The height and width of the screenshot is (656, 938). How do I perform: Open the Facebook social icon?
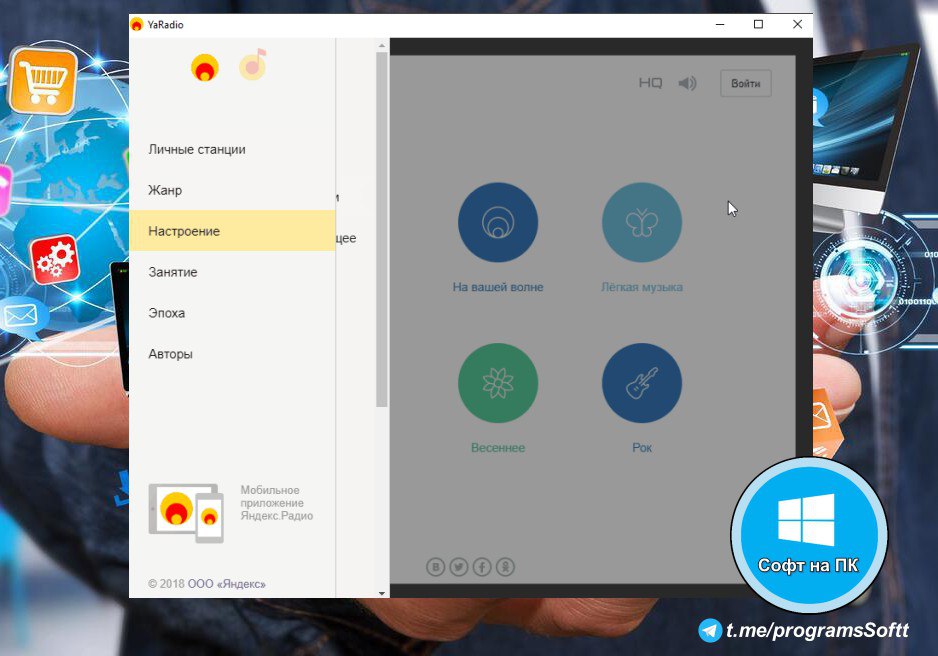pyautogui.click(x=482, y=567)
